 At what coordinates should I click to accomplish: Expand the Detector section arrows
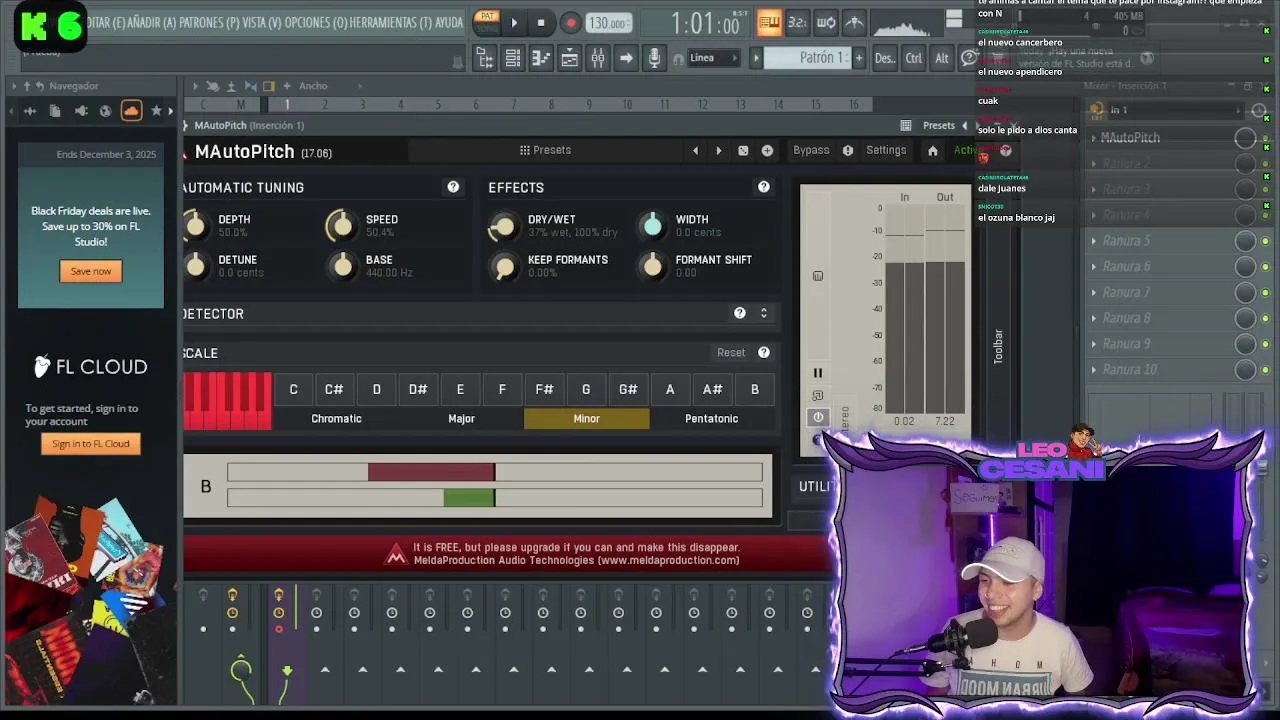[764, 313]
